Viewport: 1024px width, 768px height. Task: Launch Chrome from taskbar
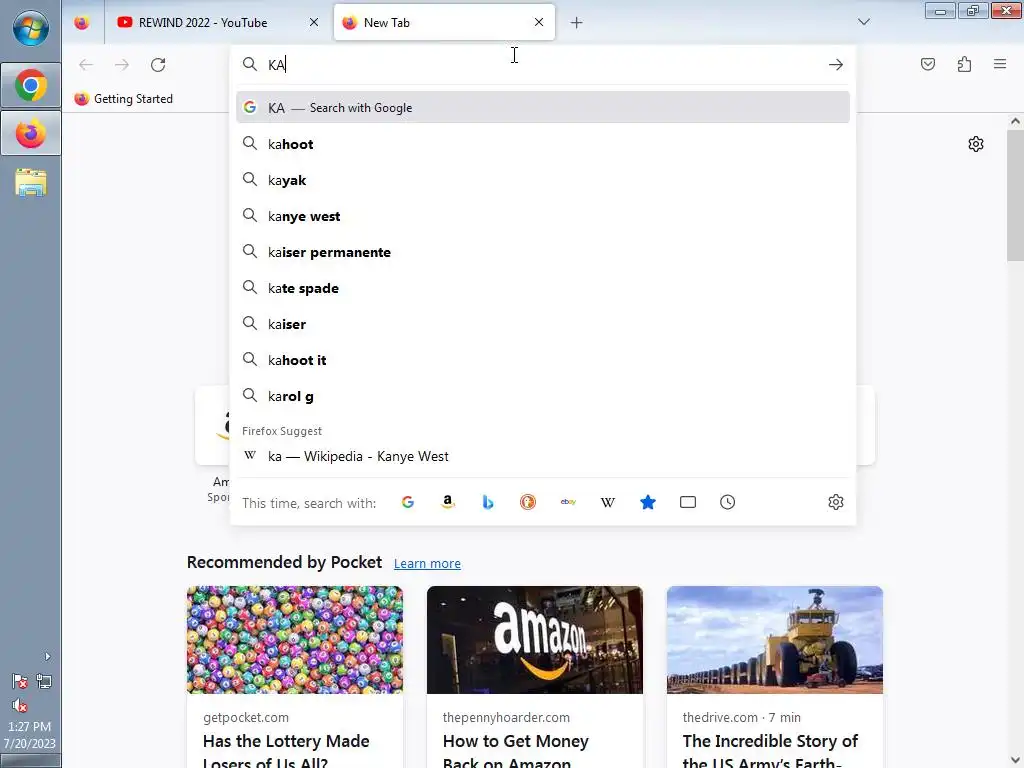click(31, 86)
